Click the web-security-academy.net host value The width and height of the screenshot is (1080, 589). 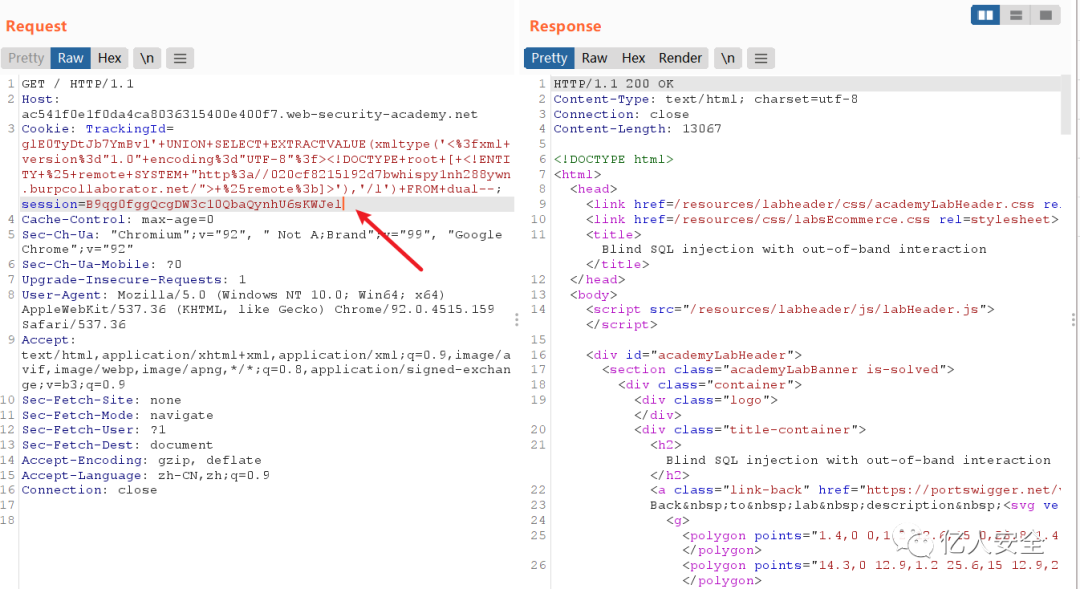249,114
